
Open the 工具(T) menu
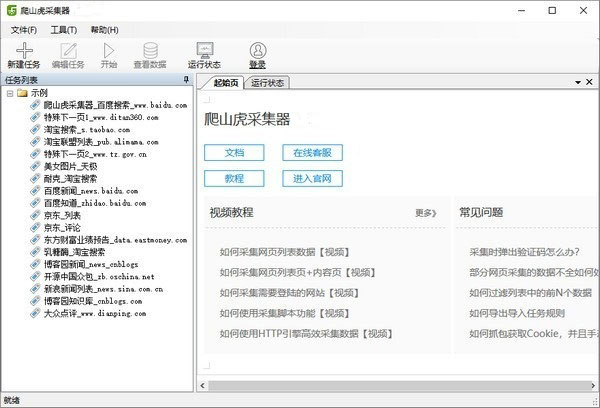[64, 30]
